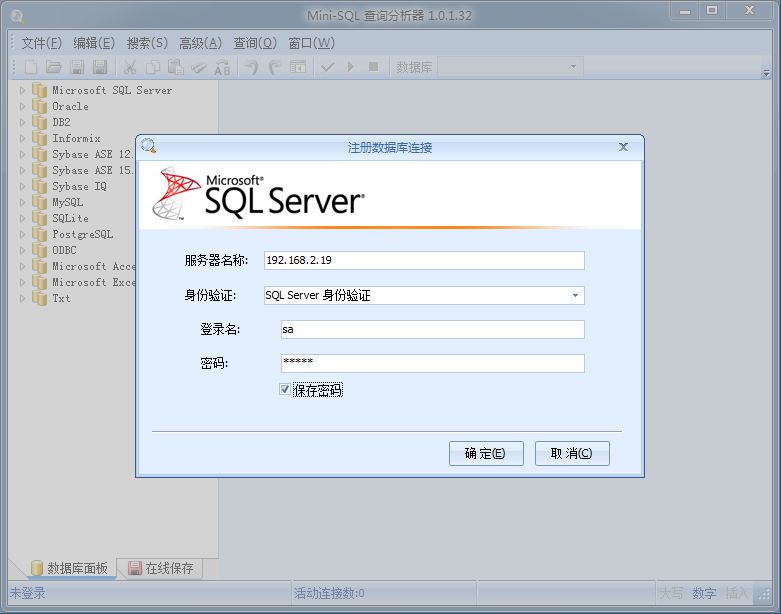Uncheck the 保存密码 checkbox
Screen dimensions: 781x614
pyautogui.click(x=285, y=389)
